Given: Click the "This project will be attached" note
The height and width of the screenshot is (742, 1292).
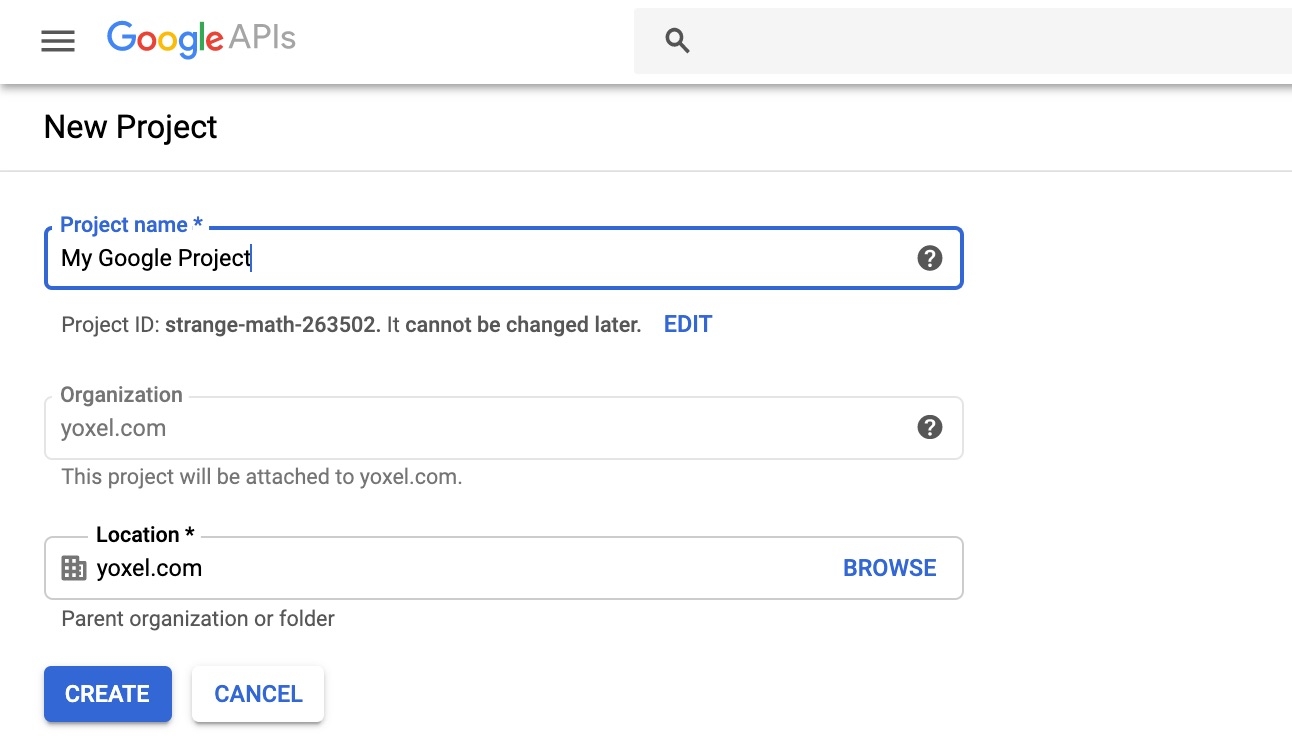Looking at the screenshot, I should [x=261, y=477].
